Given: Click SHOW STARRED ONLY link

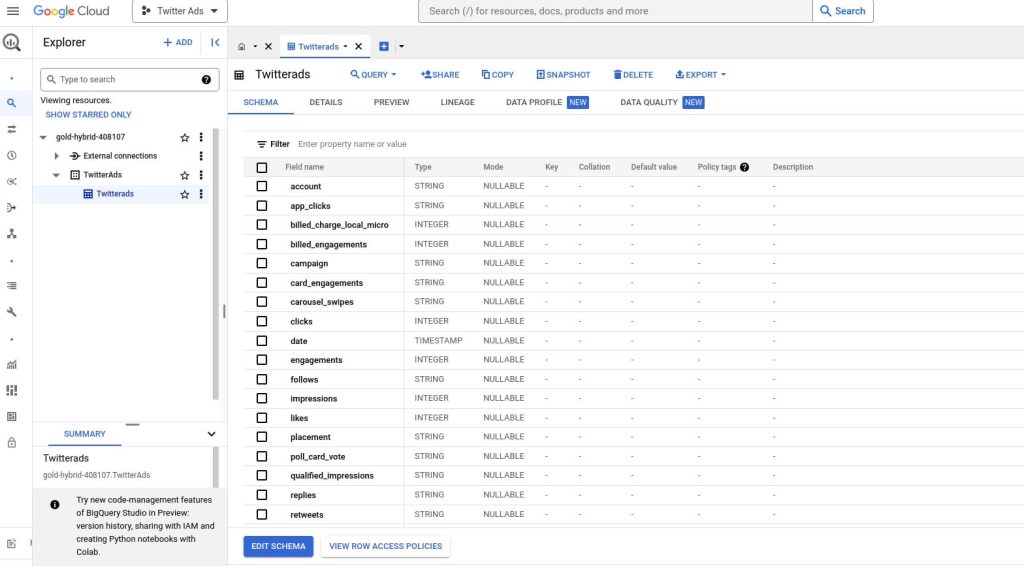Looking at the screenshot, I should pos(88,115).
